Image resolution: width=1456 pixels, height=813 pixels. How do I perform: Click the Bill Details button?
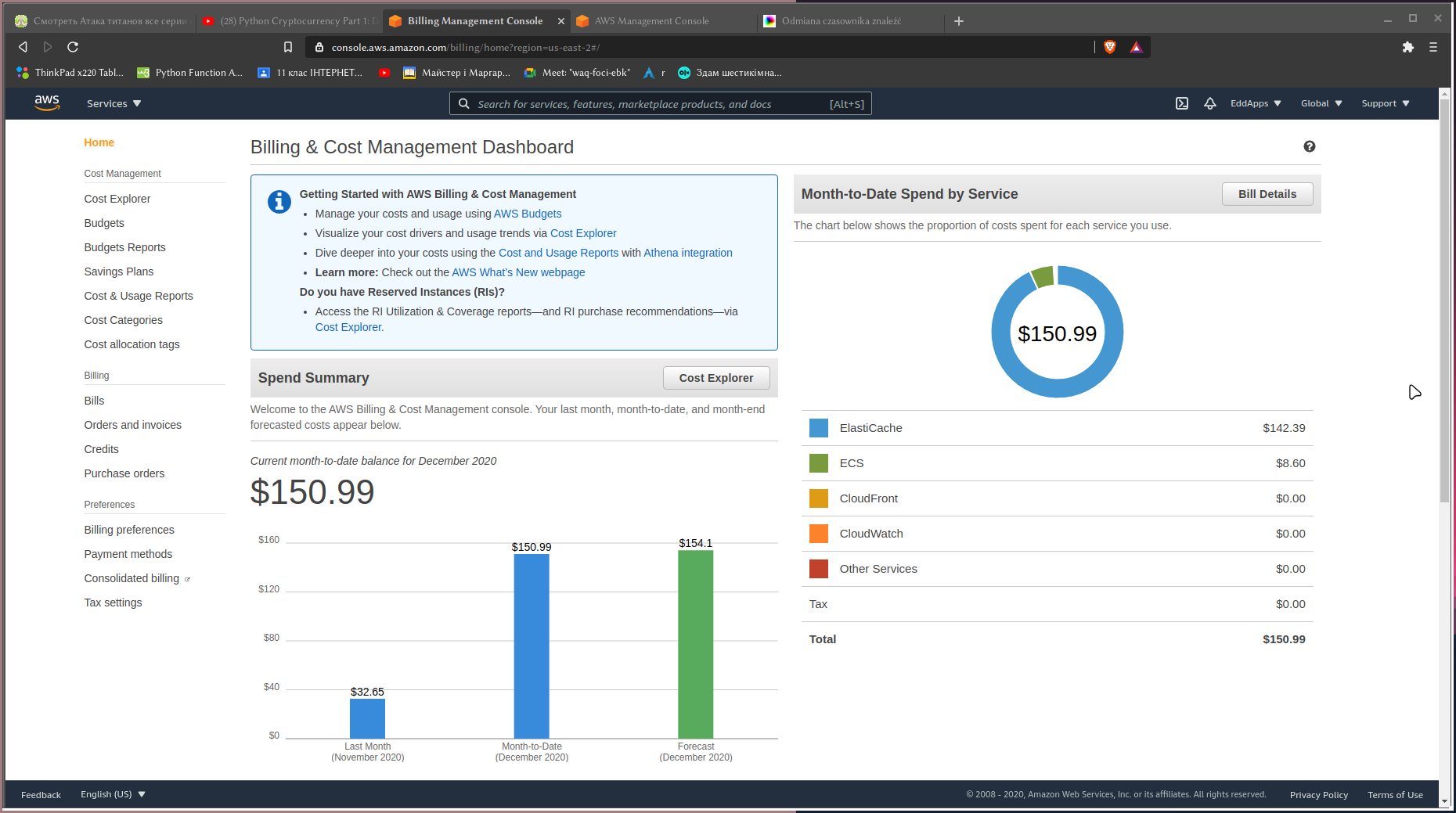(x=1267, y=194)
